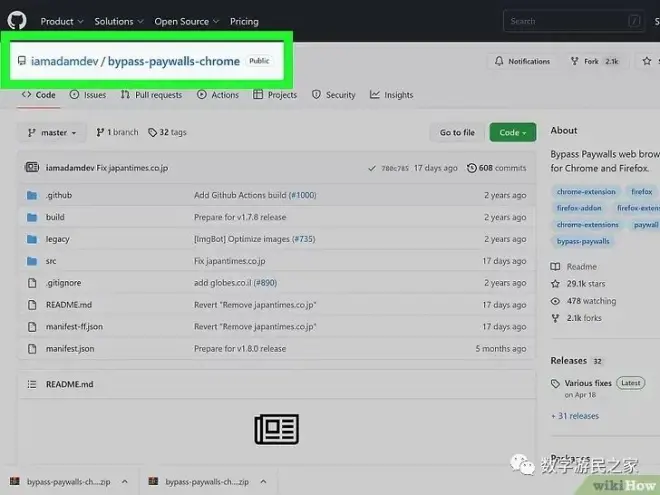Switch to the Code tab

tap(38, 95)
